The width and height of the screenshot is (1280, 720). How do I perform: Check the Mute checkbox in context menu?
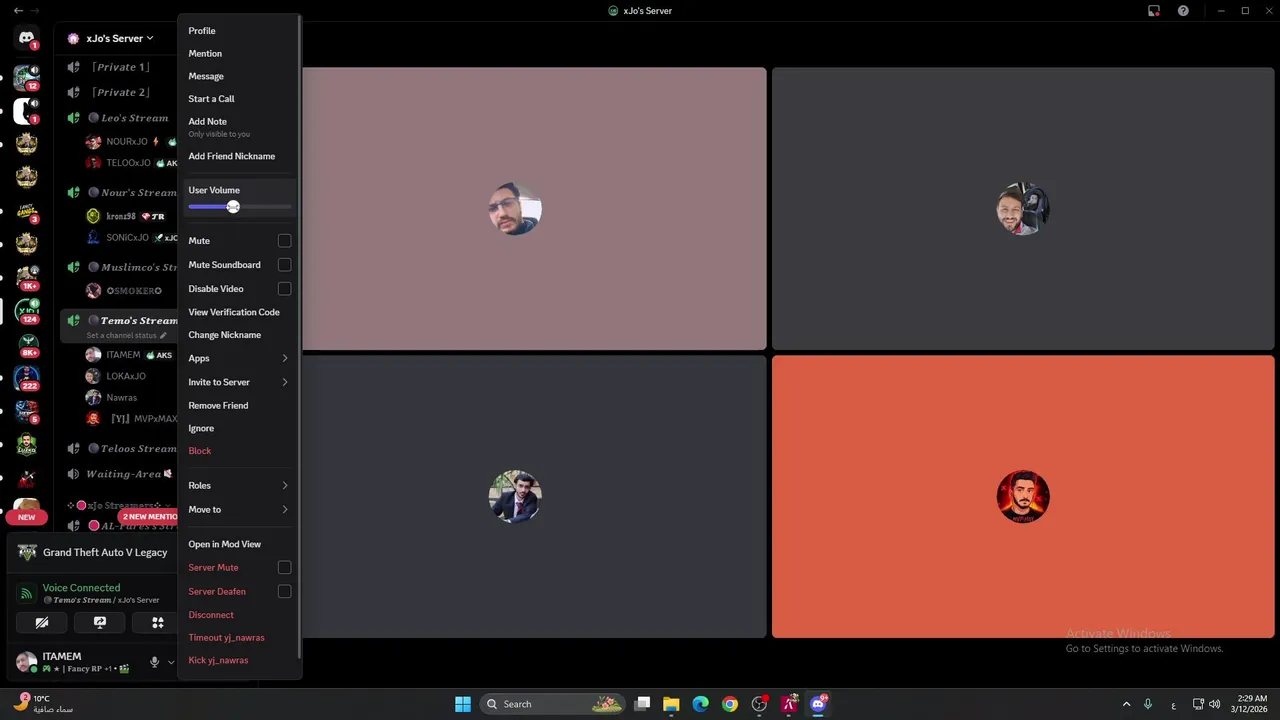click(284, 241)
